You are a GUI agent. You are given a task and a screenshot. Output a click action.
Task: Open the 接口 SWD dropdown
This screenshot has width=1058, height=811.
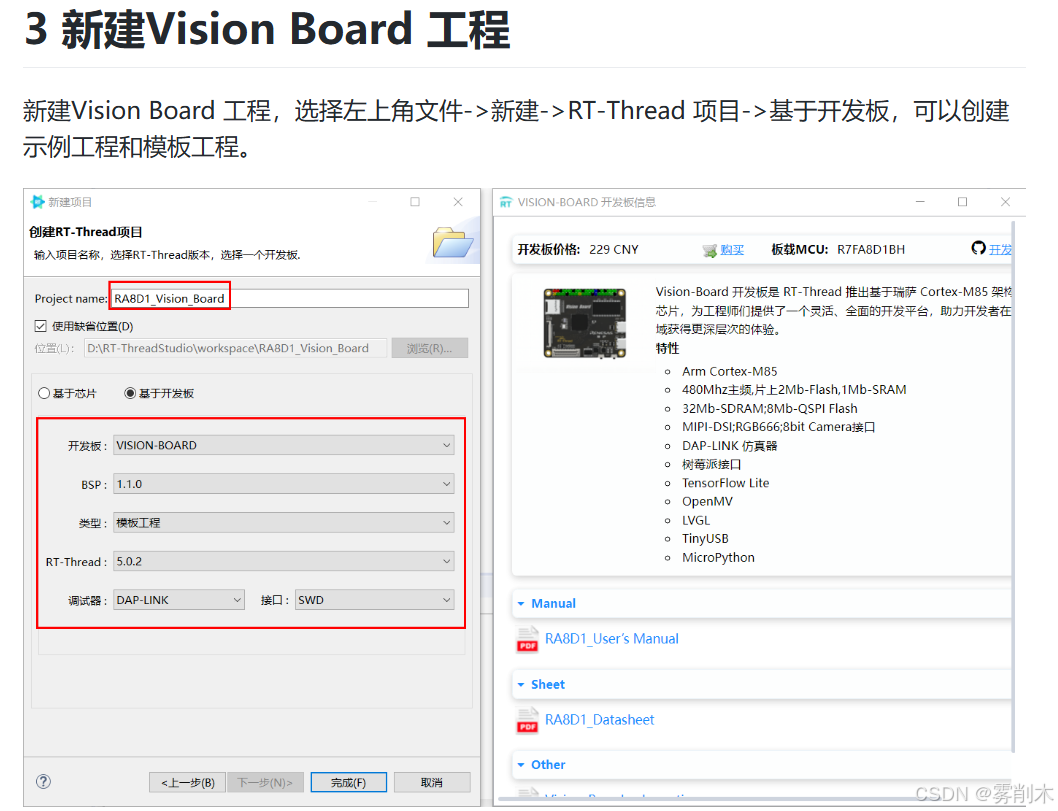(x=374, y=600)
